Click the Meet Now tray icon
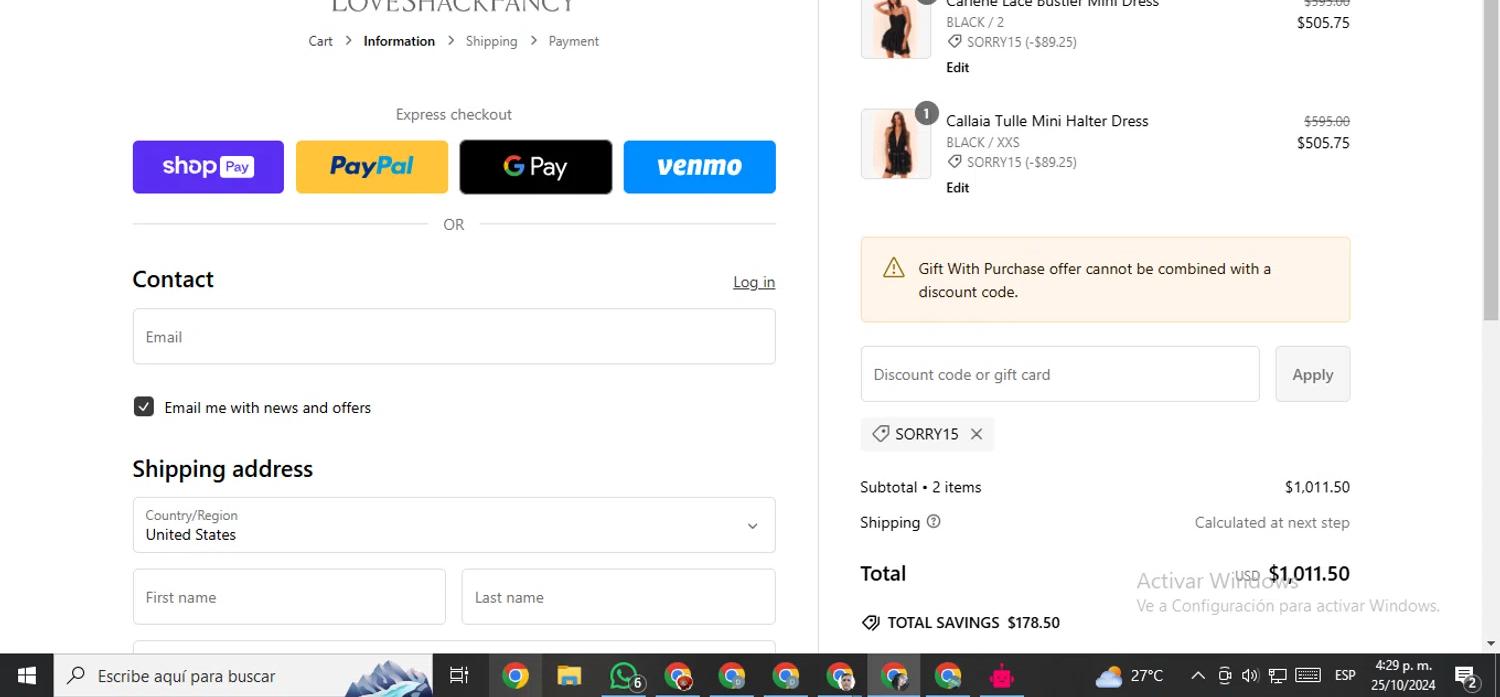1500x697 pixels. [x=1224, y=676]
